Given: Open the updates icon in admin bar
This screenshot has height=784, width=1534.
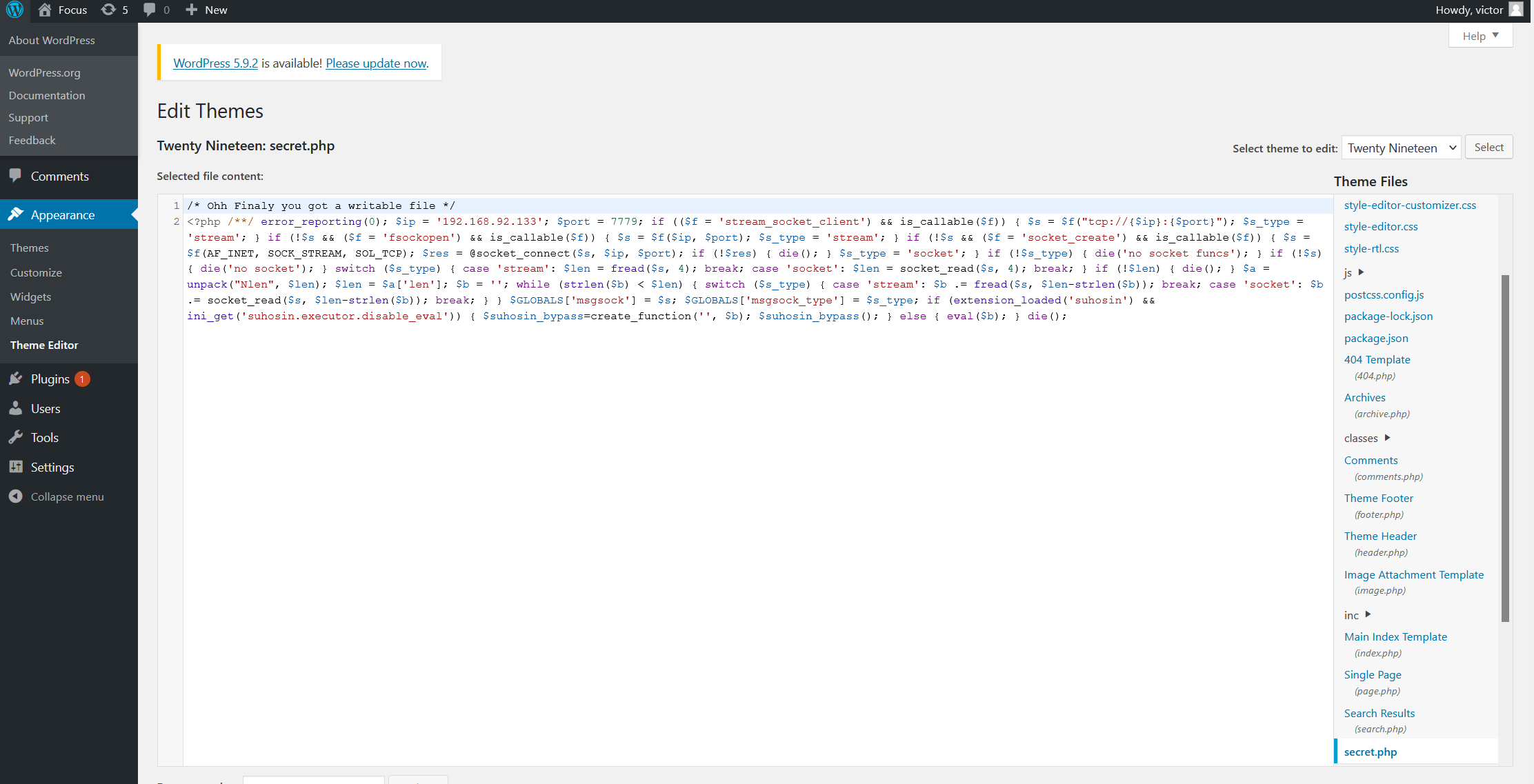Looking at the screenshot, I should click(x=108, y=10).
